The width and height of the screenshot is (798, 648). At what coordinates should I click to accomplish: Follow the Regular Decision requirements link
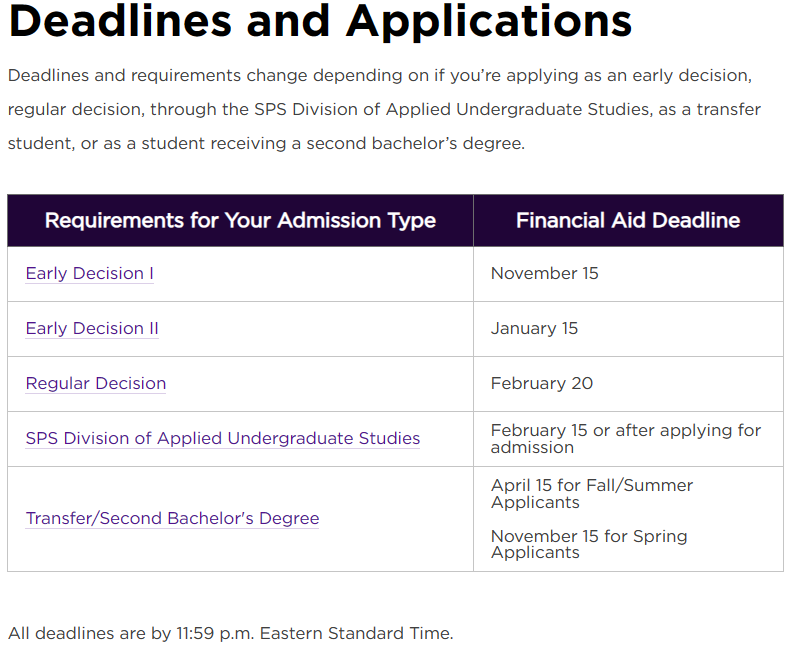click(x=96, y=384)
